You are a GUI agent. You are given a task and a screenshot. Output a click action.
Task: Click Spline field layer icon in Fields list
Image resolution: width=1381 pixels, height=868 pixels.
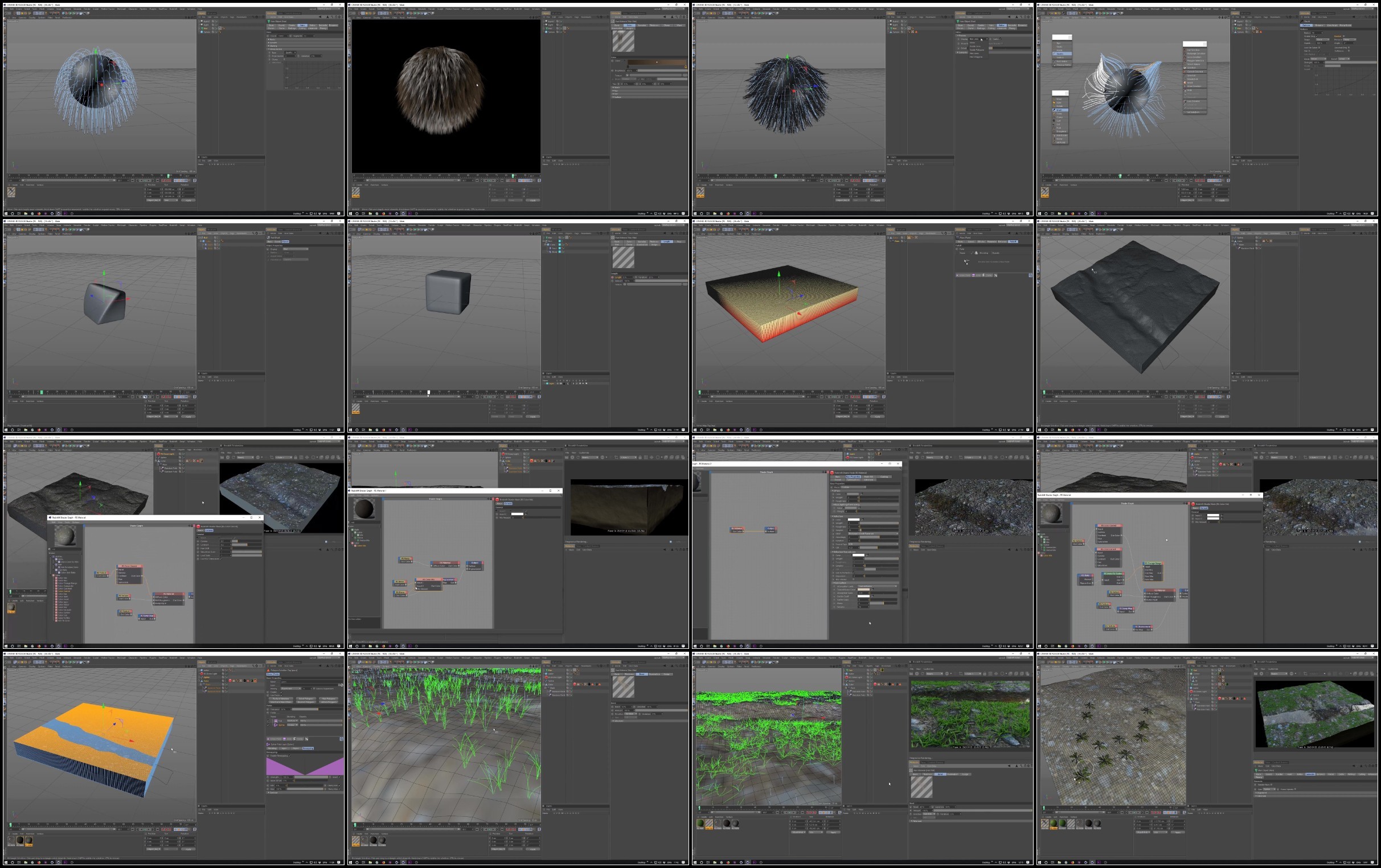tap(276, 725)
